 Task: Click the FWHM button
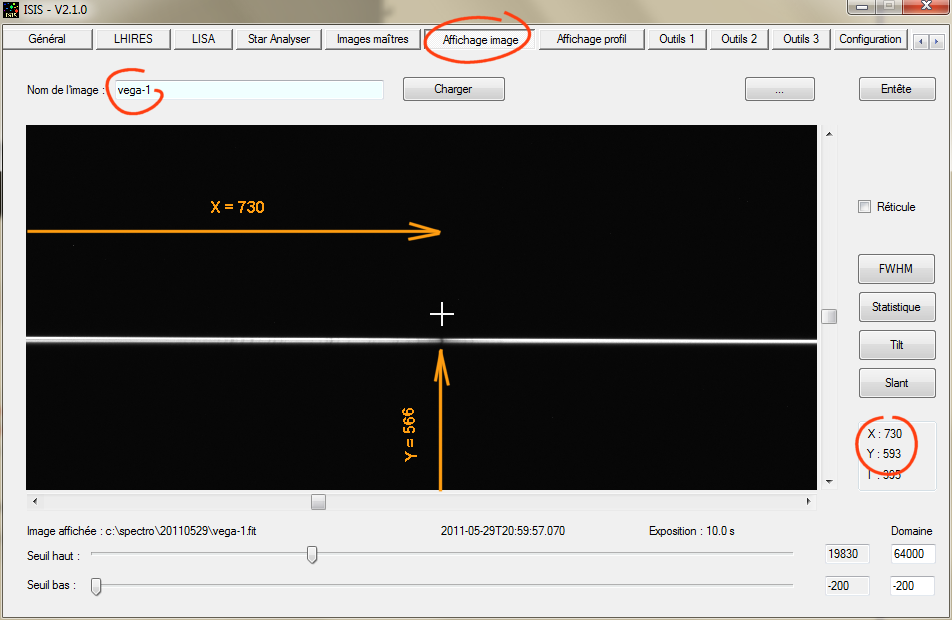coord(897,269)
